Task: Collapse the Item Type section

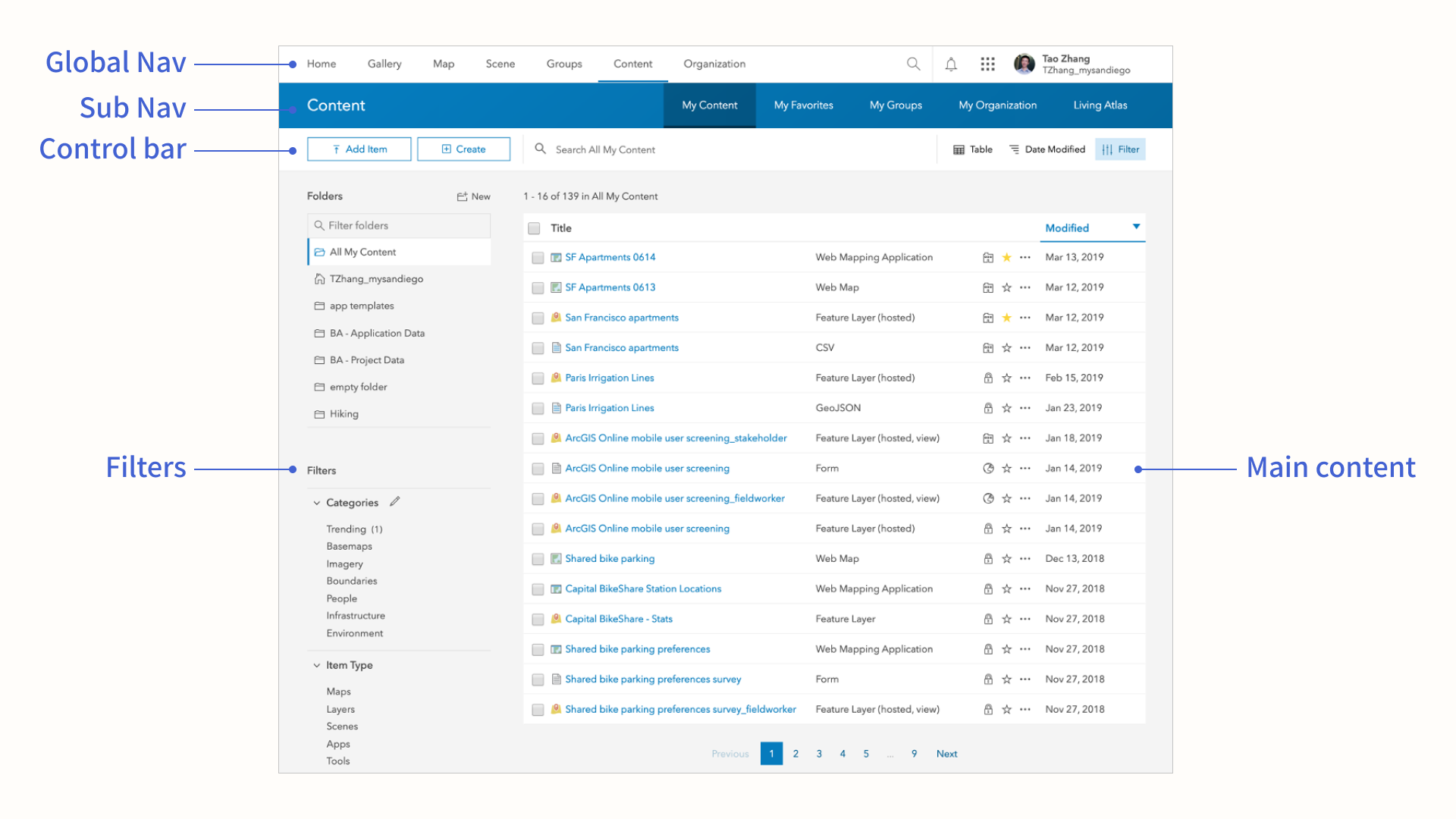Action: click(317, 665)
